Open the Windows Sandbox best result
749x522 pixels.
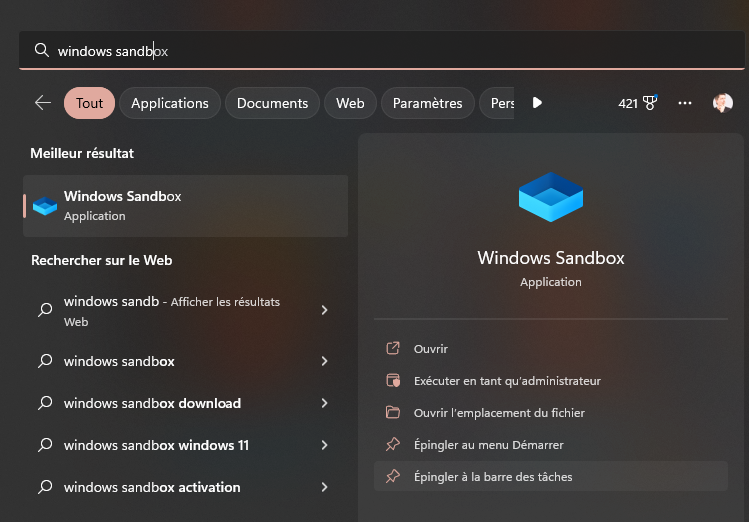185,206
